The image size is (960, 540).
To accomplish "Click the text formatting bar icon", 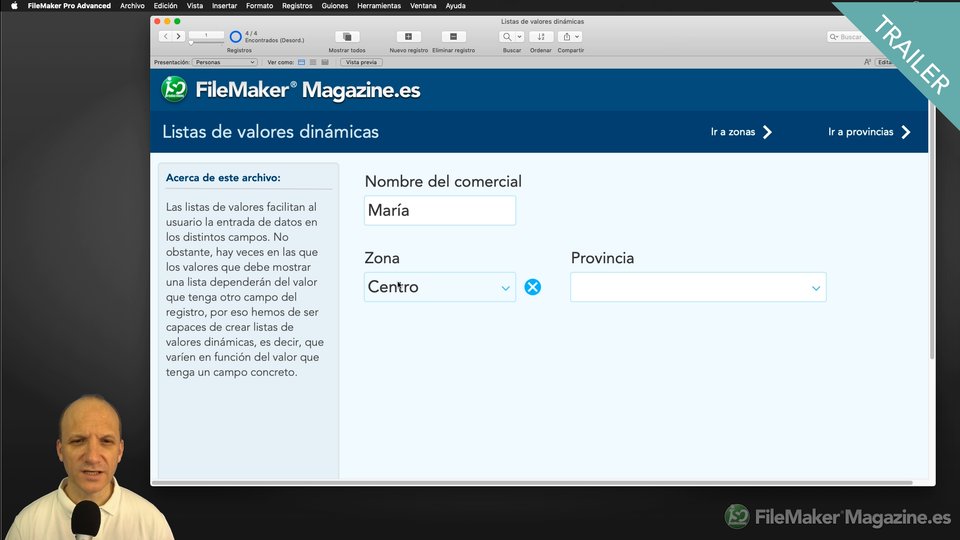I will [867, 62].
